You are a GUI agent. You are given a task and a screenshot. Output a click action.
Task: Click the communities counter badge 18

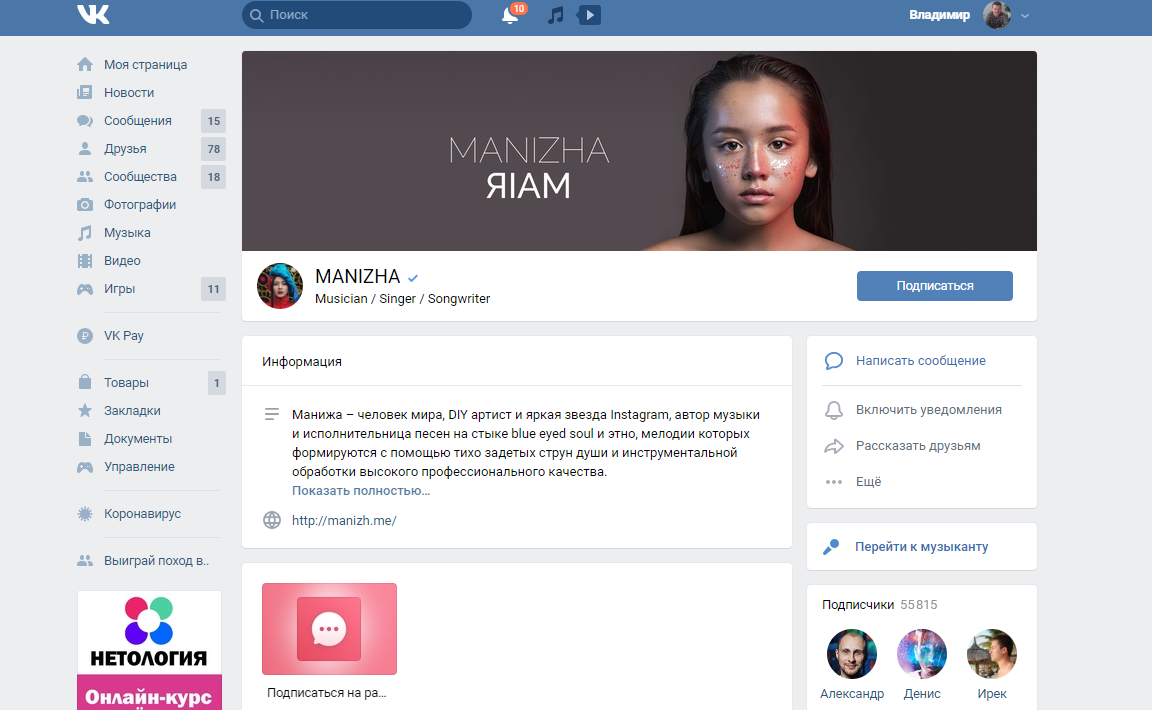tap(213, 176)
